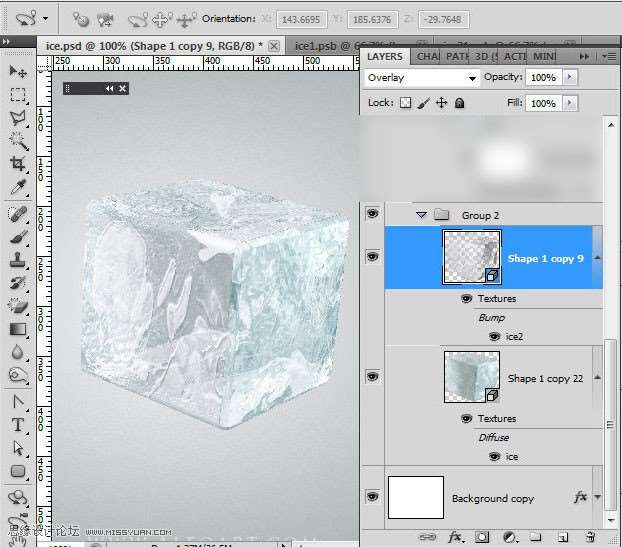Select the Polygonal Lasso tool

17,118
